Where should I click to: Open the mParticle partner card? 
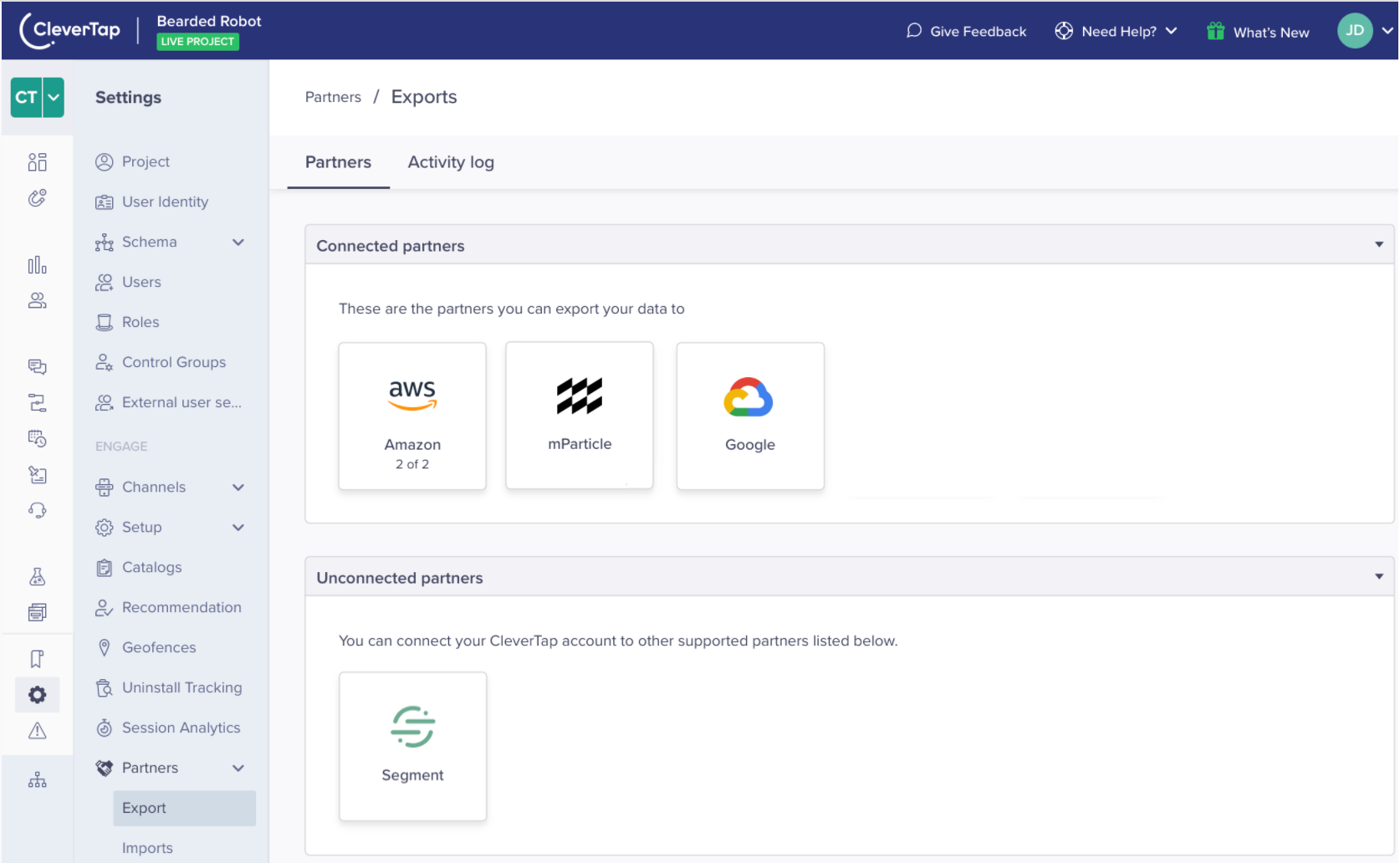coord(580,415)
